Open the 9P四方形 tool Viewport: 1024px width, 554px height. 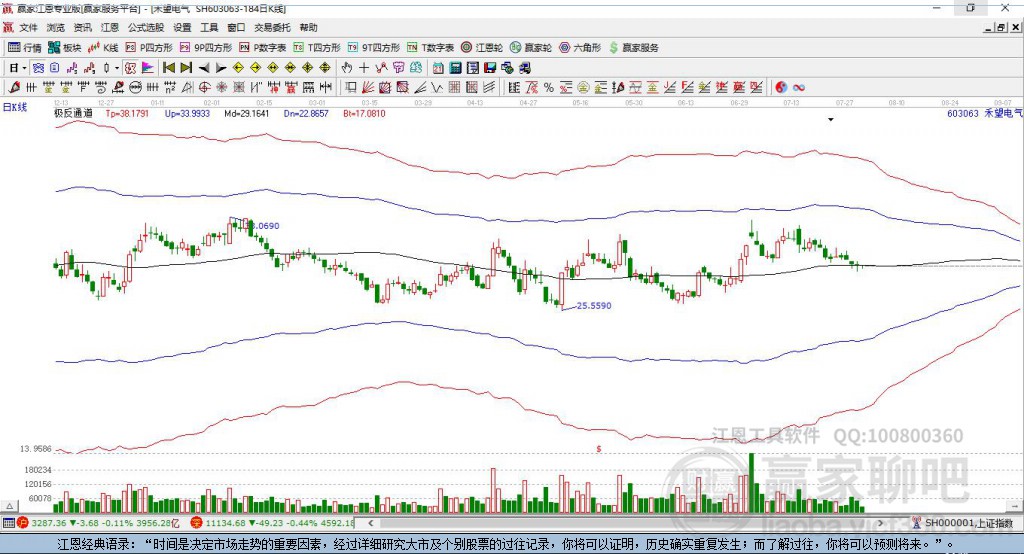tap(206, 48)
